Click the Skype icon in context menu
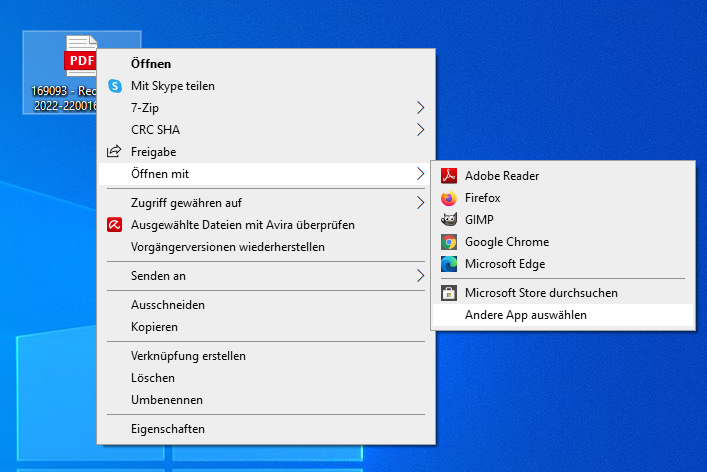 (115, 86)
